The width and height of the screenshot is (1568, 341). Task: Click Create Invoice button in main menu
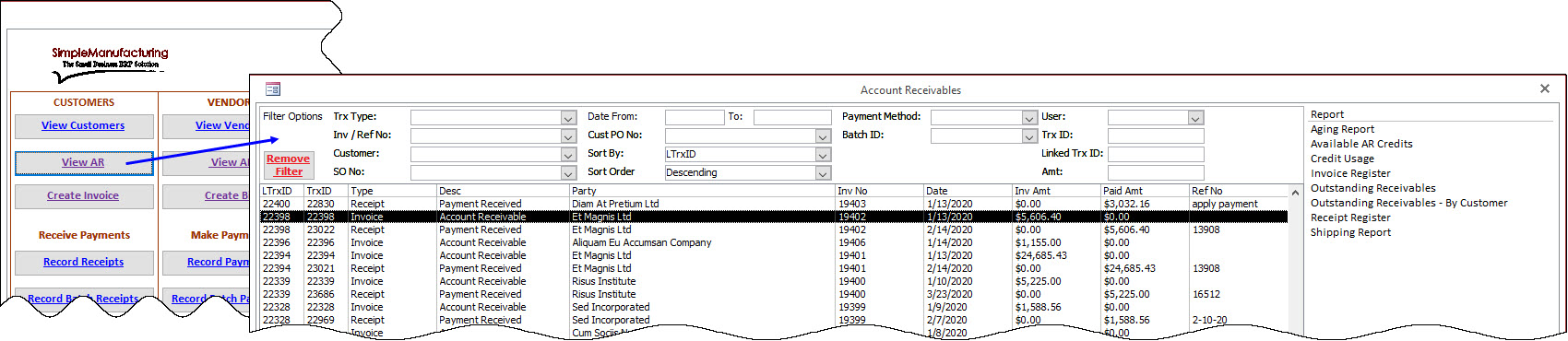(83, 196)
